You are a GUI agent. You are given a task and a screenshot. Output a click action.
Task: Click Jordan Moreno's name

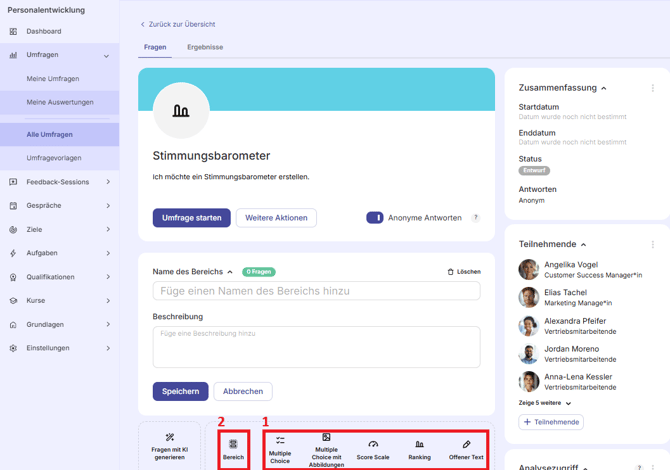point(571,349)
